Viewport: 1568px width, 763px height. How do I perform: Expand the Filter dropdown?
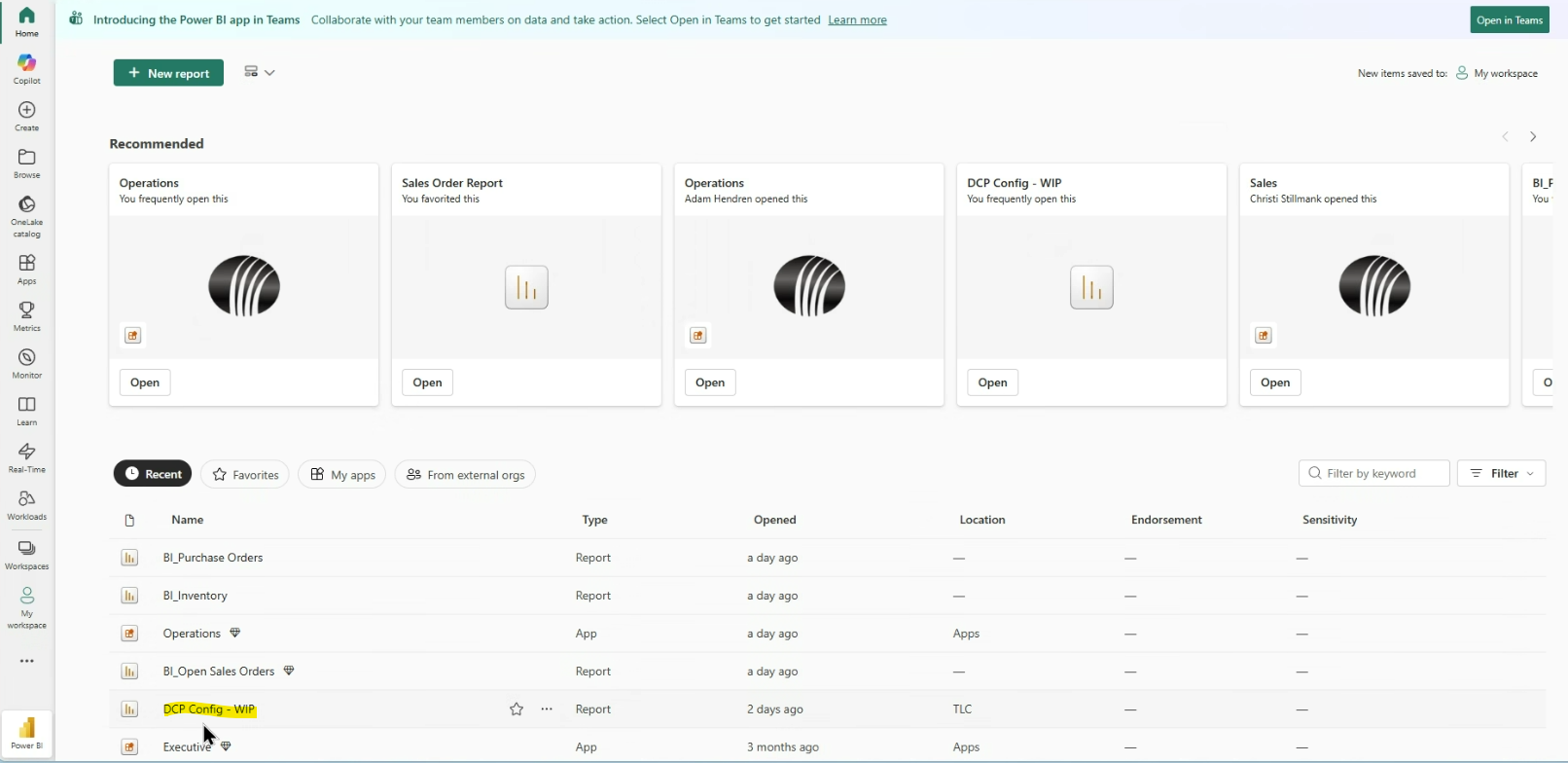click(1501, 474)
